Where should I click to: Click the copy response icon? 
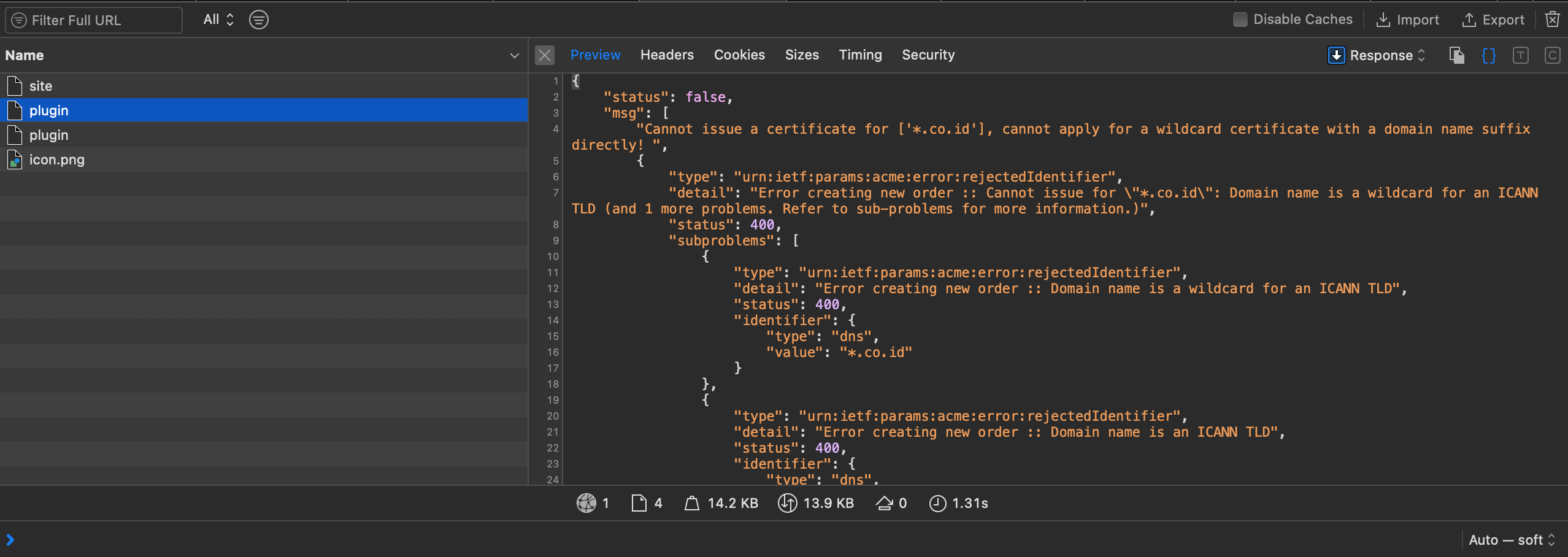(1456, 55)
